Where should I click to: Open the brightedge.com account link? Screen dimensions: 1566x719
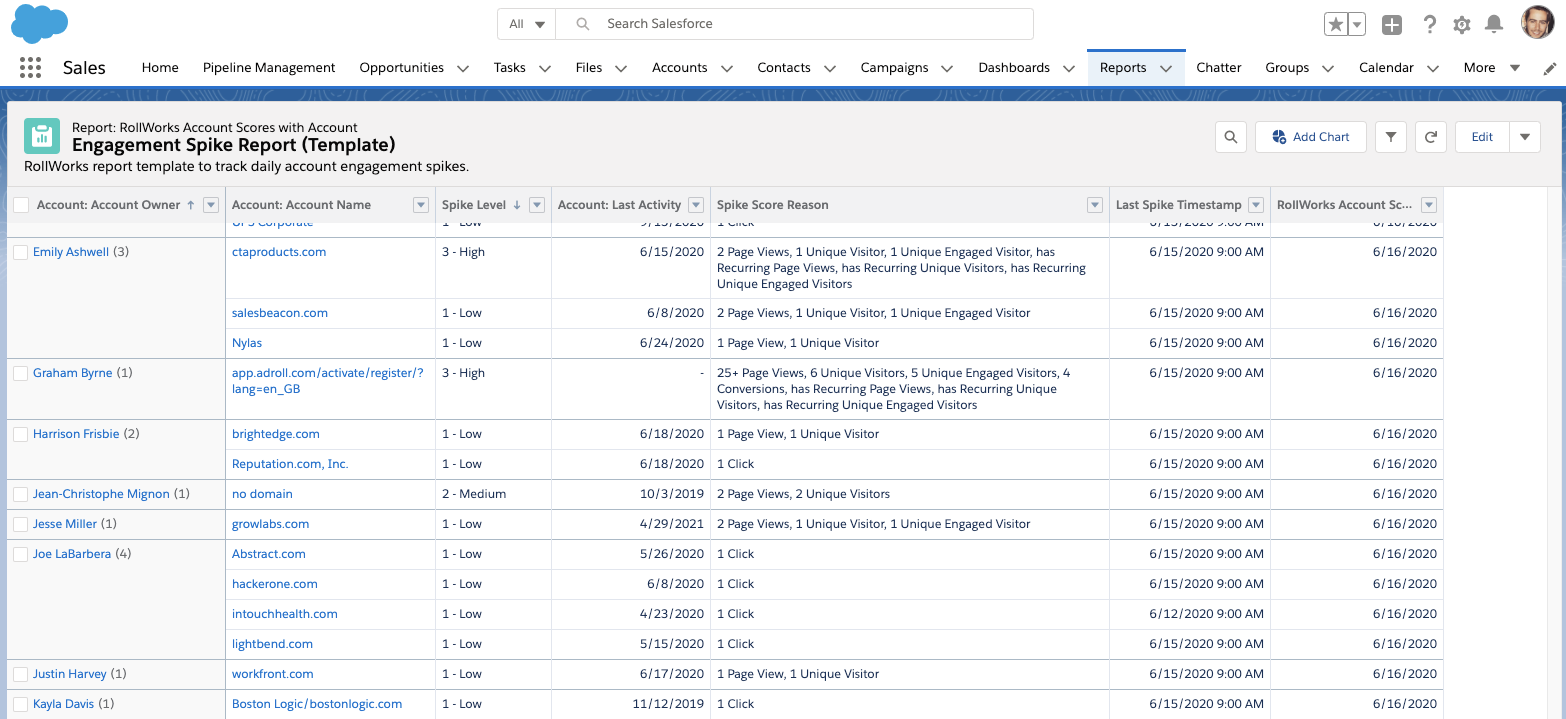coord(276,434)
